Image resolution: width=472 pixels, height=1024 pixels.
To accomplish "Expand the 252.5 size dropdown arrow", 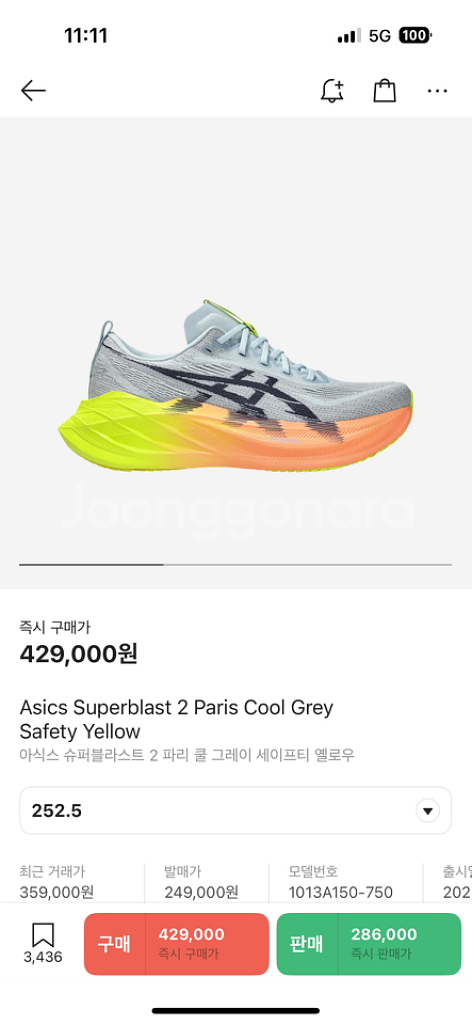I will tap(428, 811).
